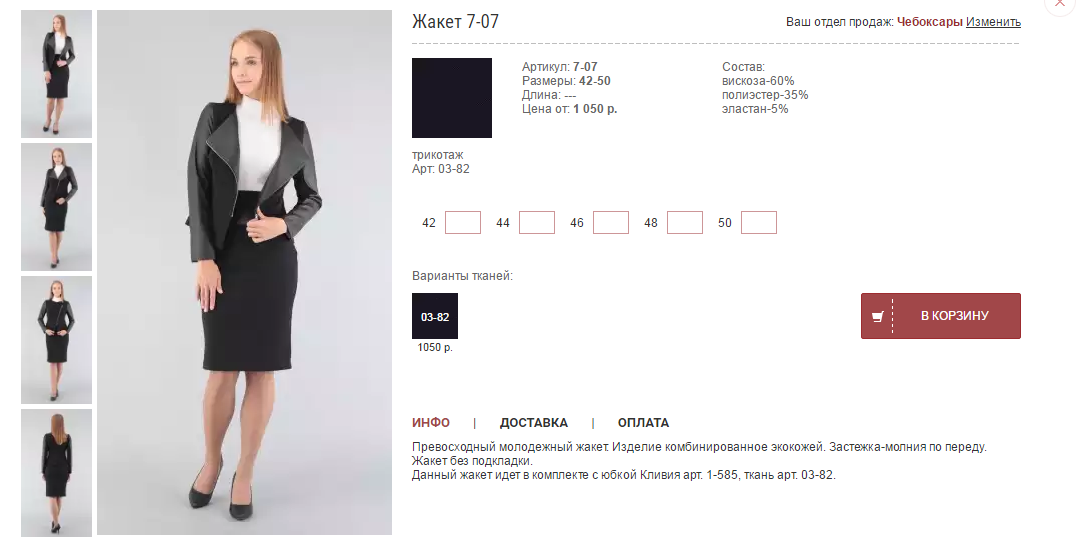Click the quantity field for size 42
The image size is (1084, 546).
(x=462, y=223)
